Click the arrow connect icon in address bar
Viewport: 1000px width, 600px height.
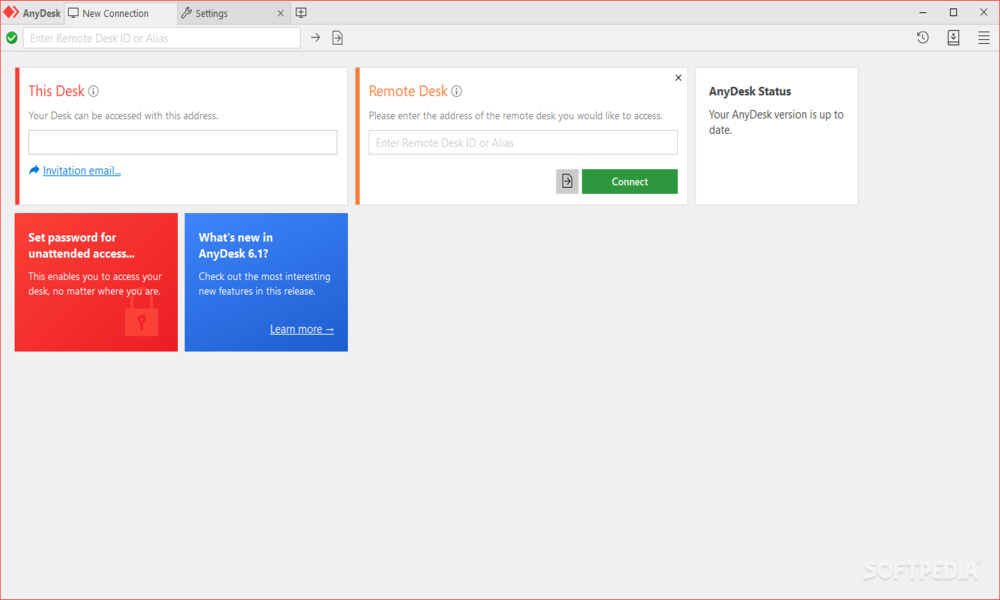[x=315, y=38]
